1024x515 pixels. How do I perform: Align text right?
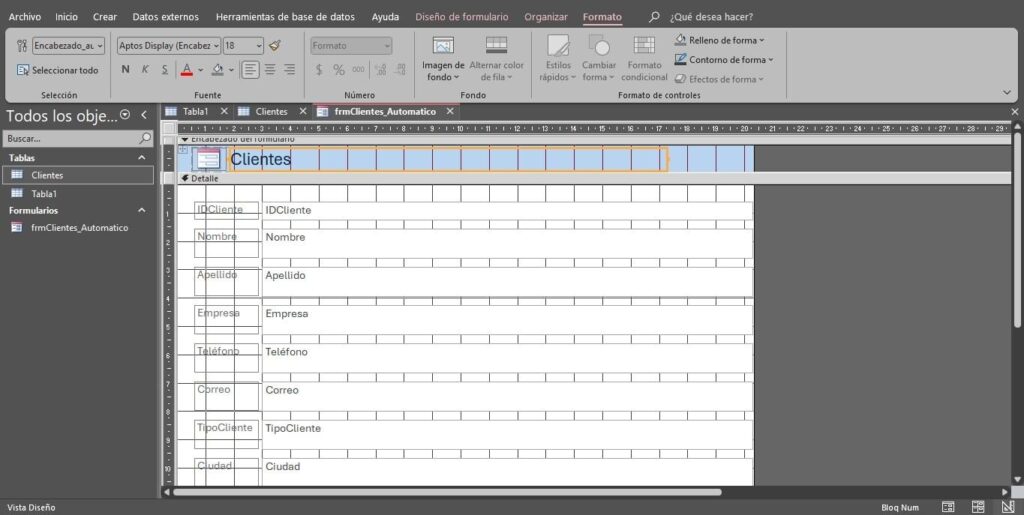click(x=289, y=69)
